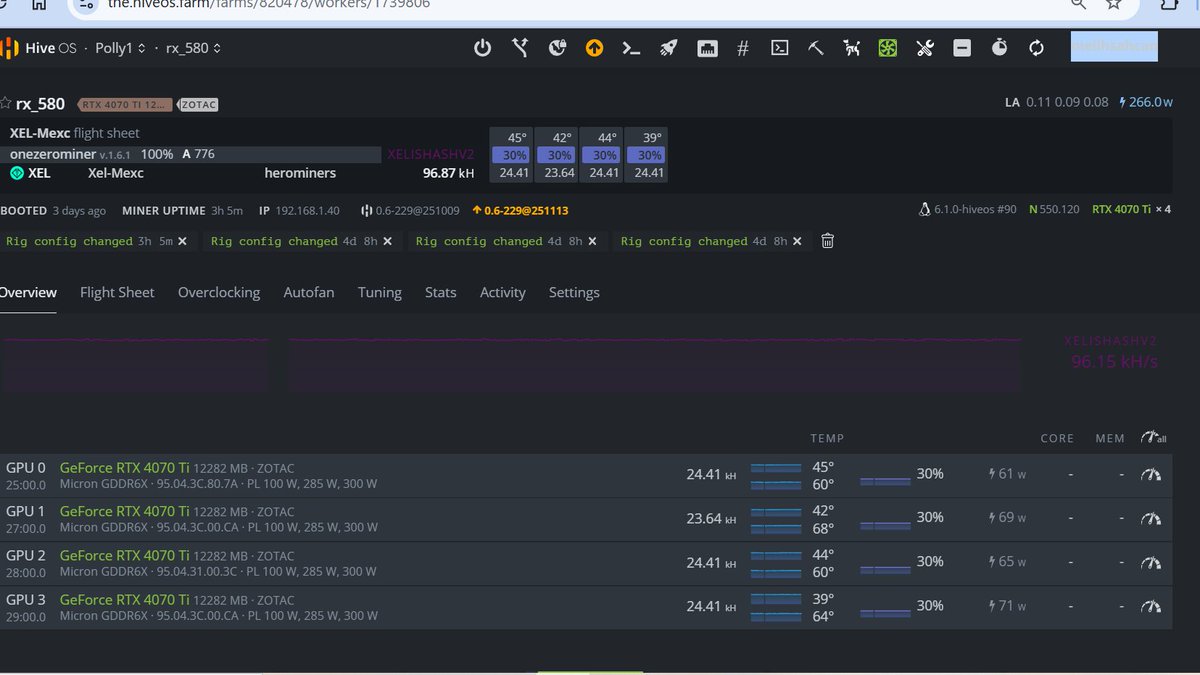Click the 30% fan speed bar for GPU 0

885,482
